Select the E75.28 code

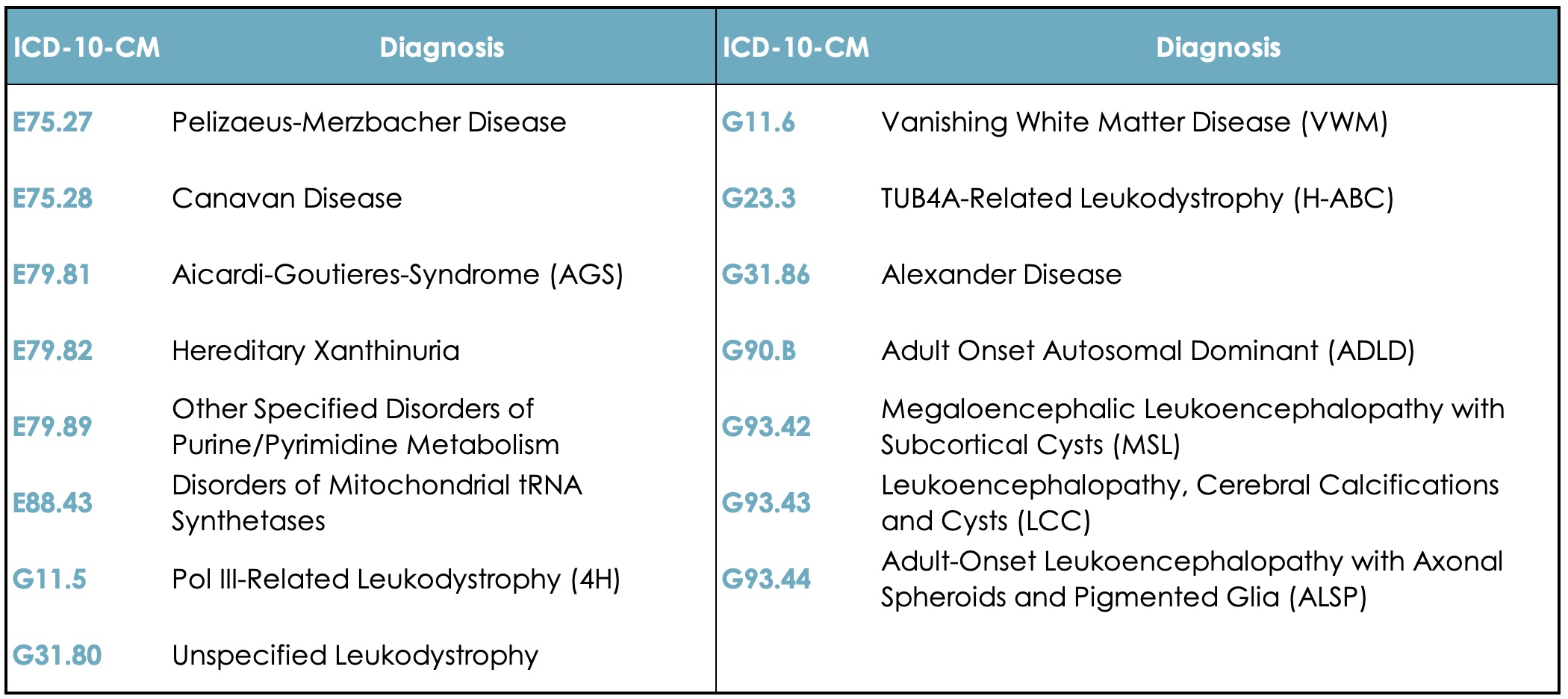click(x=52, y=198)
